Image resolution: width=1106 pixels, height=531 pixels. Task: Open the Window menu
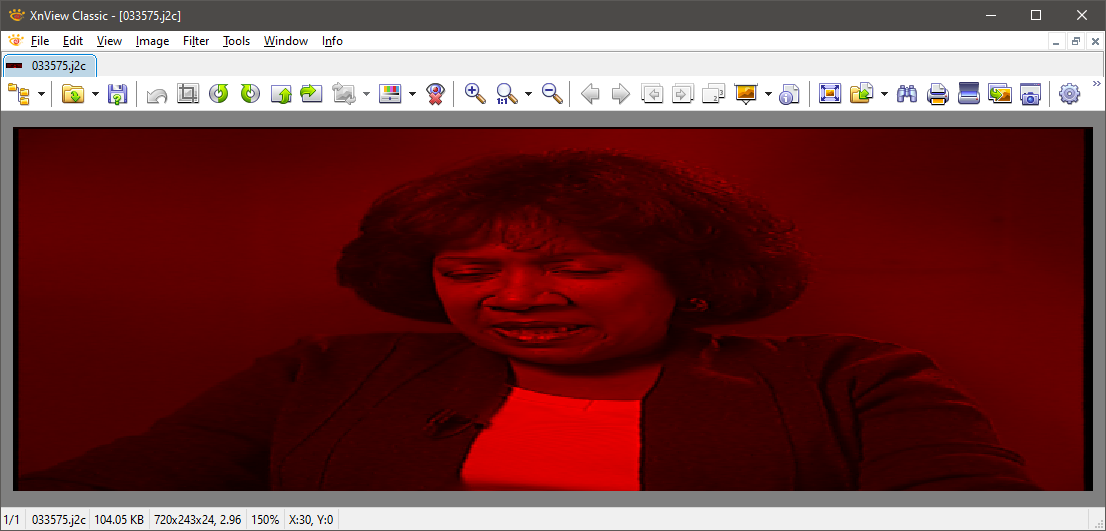click(x=286, y=41)
